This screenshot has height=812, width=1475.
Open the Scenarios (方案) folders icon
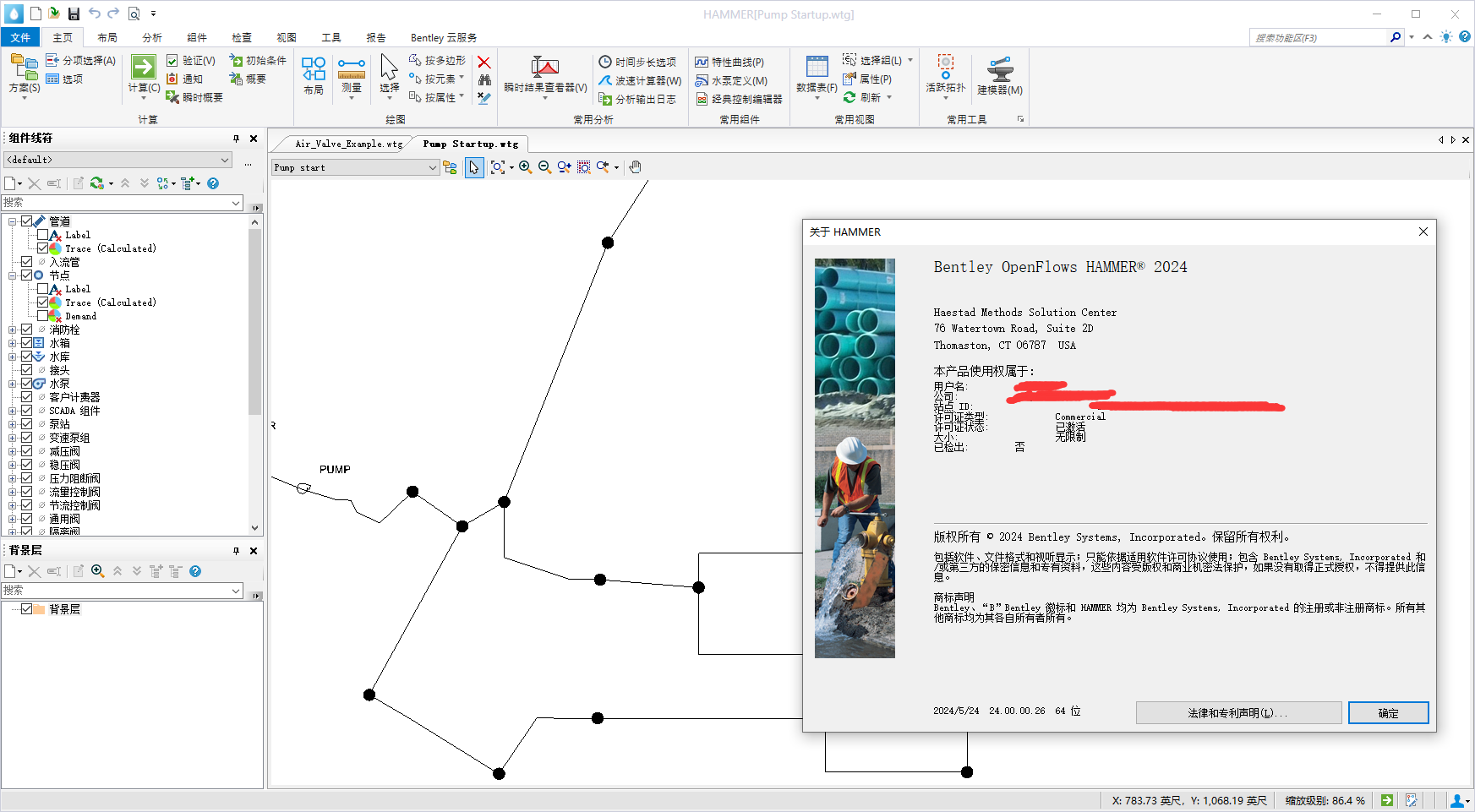pyautogui.click(x=24, y=67)
